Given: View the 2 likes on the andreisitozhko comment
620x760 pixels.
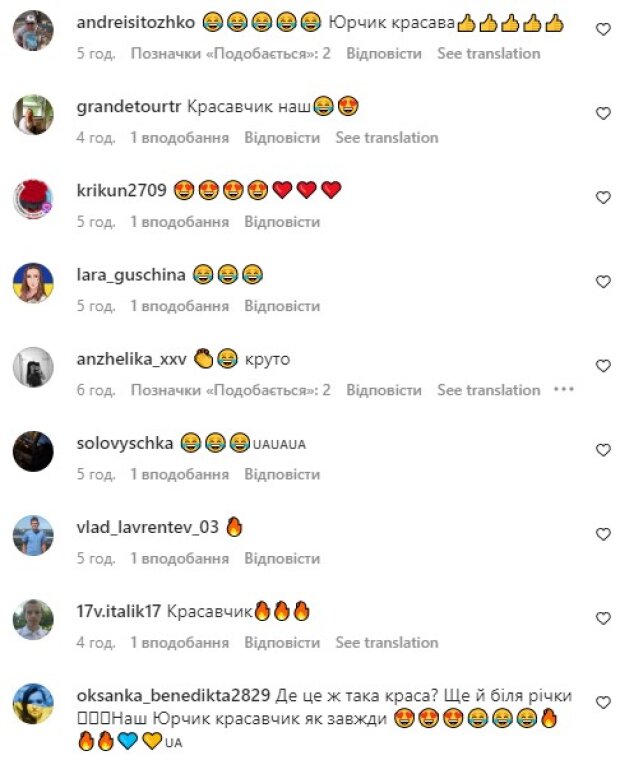Looking at the screenshot, I should [231, 53].
